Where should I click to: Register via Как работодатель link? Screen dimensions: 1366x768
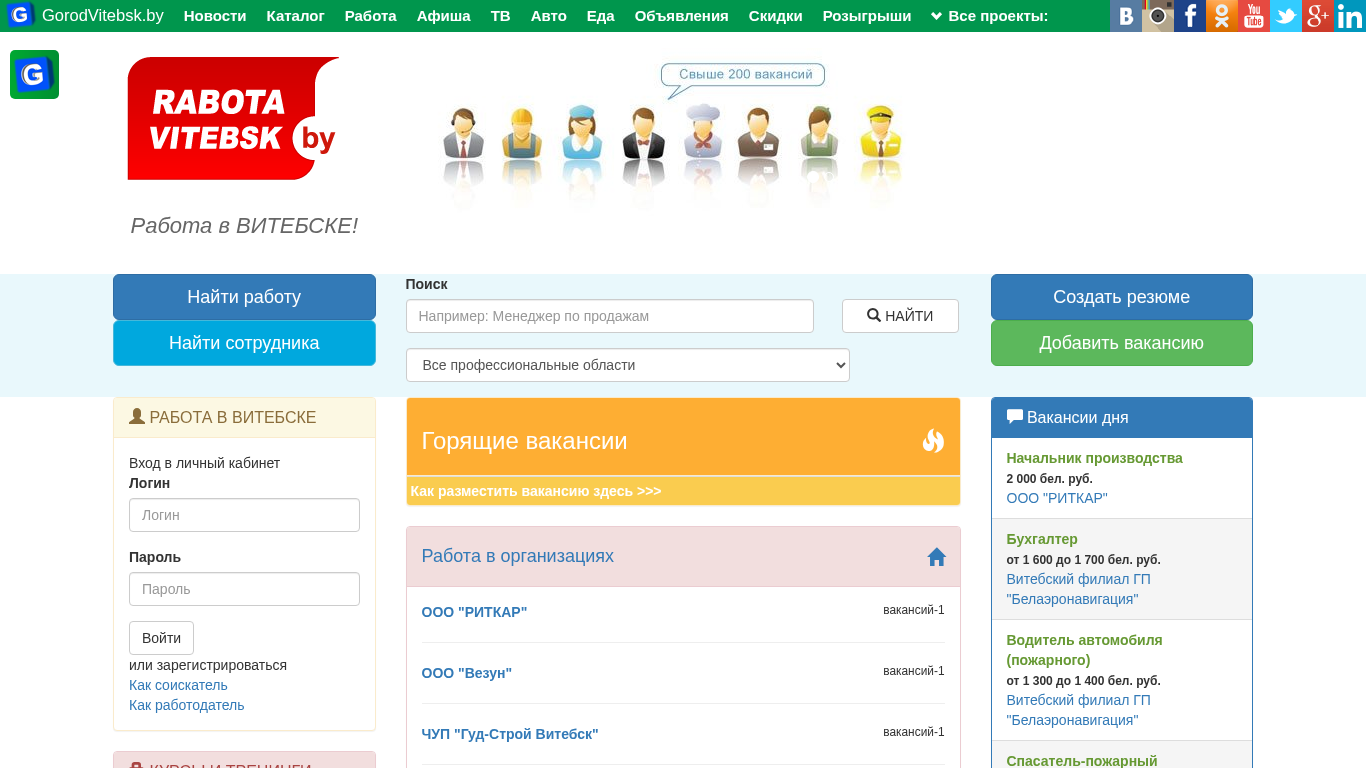click(187, 705)
